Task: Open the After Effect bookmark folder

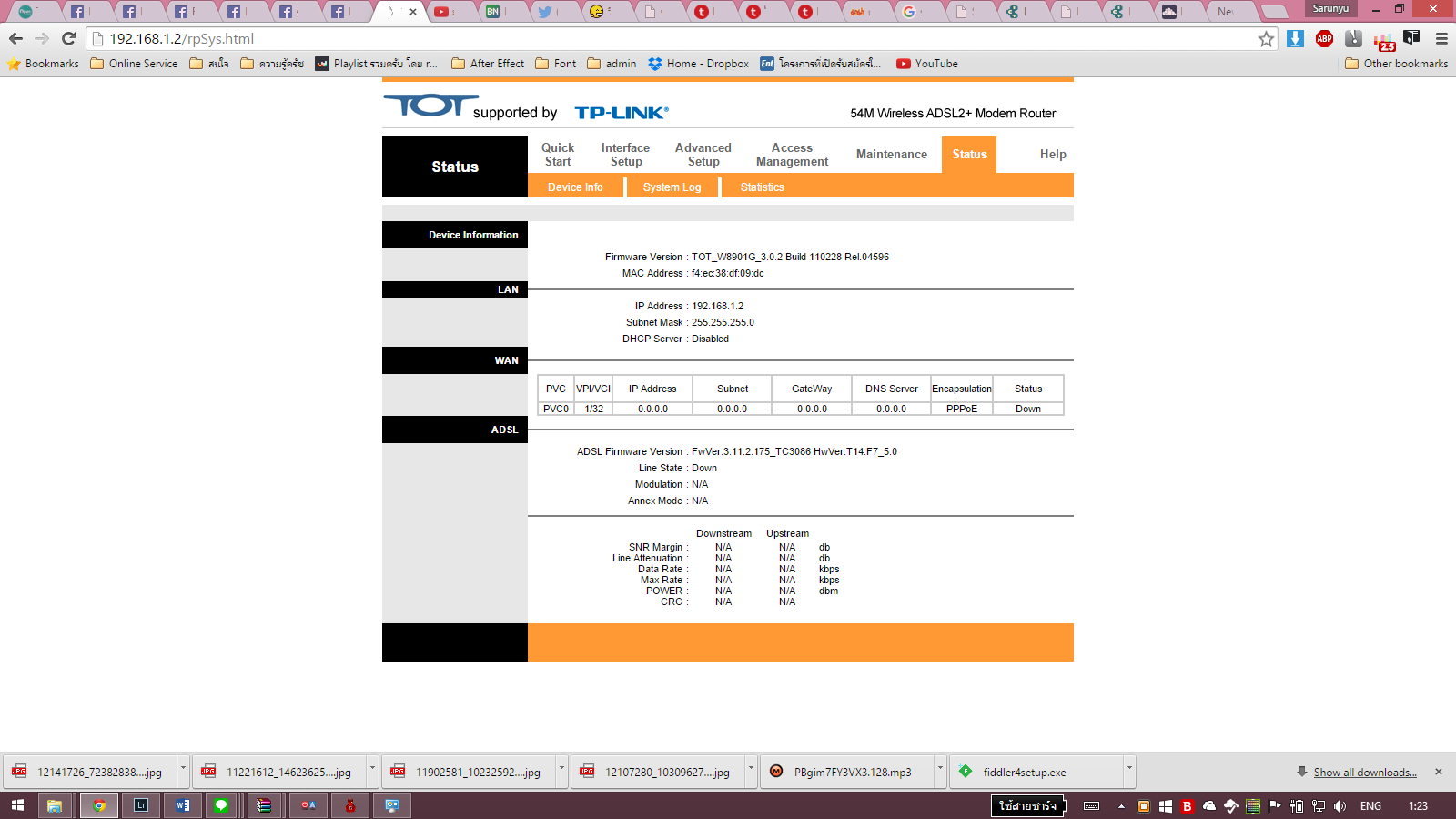Action: pos(488,64)
